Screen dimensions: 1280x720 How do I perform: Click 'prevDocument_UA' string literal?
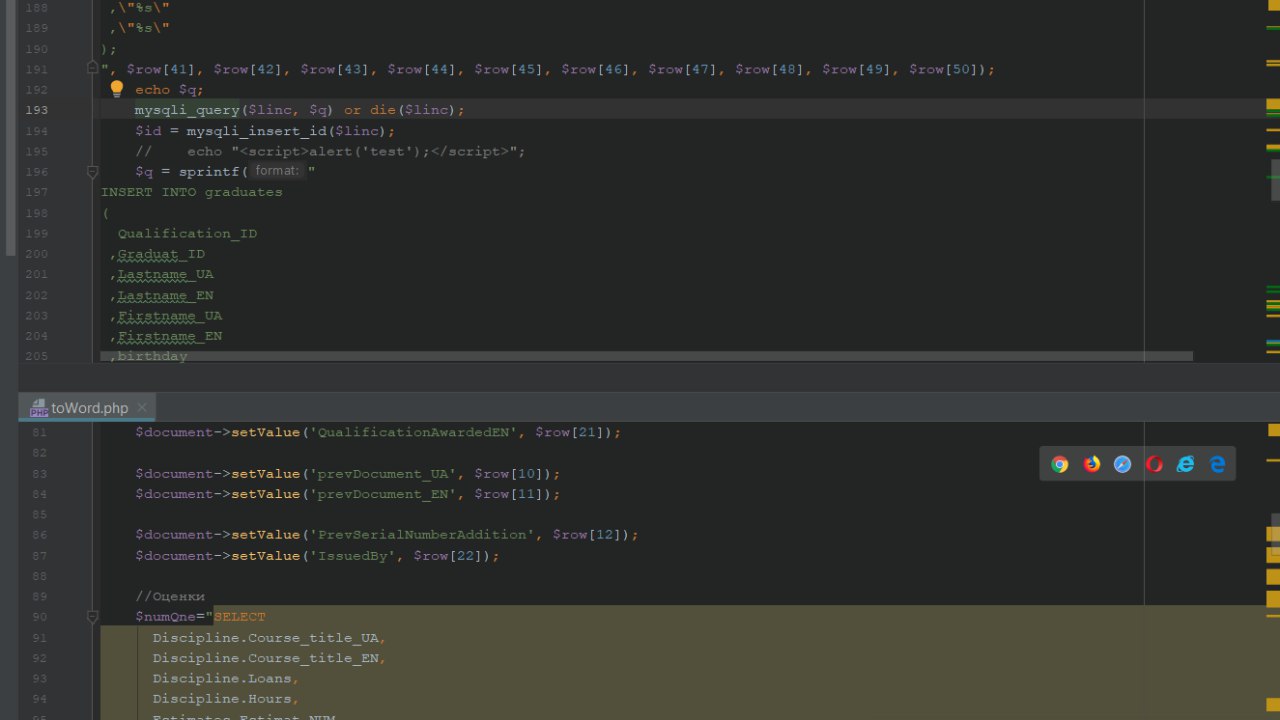point(383,474)
